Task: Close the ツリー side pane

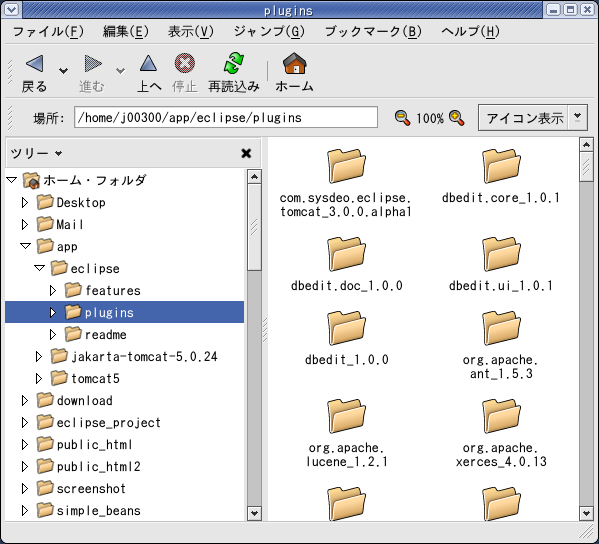Action: pos(246,153)
